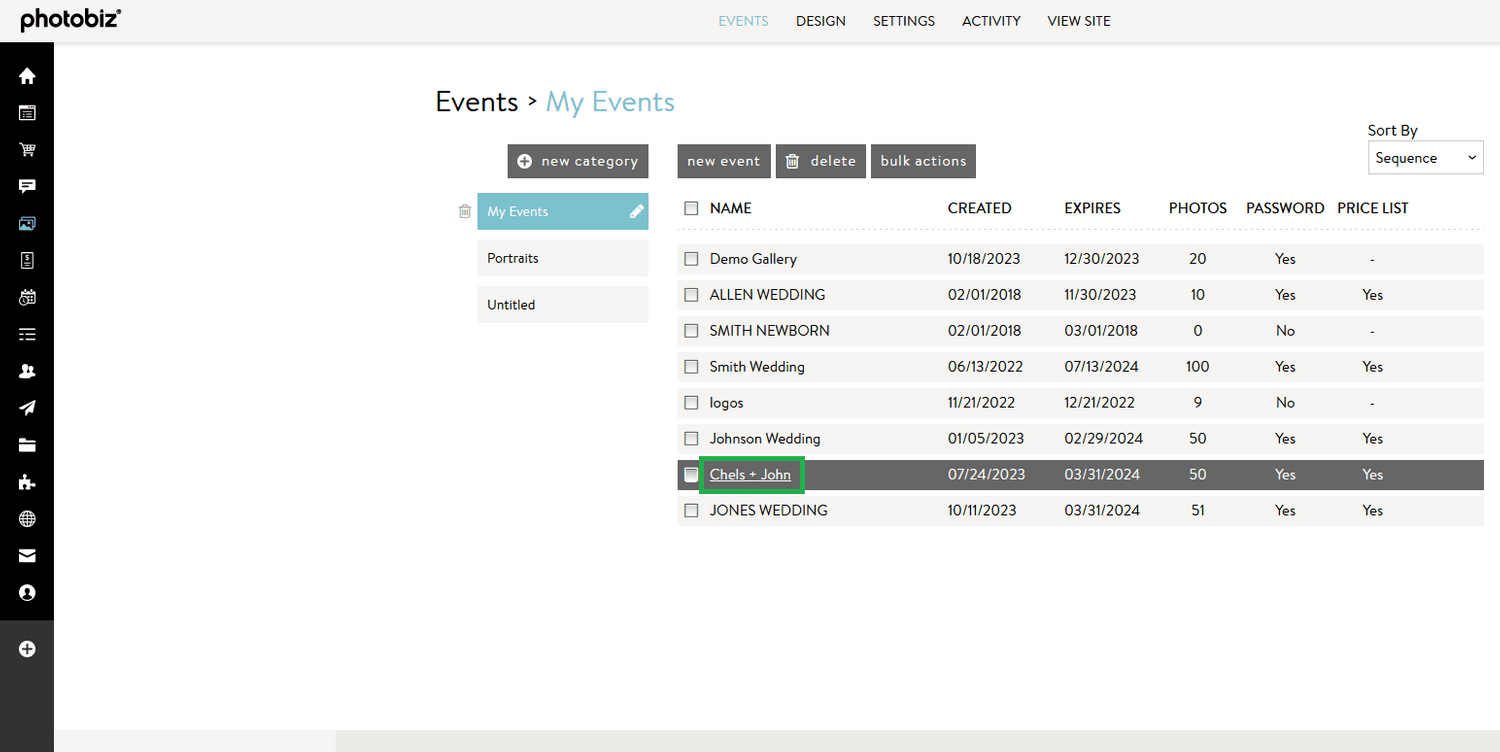Open the globe website icon in the sidebar
Image resolution: width=1500 pixels, height=752 pixels.
[x=27, y=518]
